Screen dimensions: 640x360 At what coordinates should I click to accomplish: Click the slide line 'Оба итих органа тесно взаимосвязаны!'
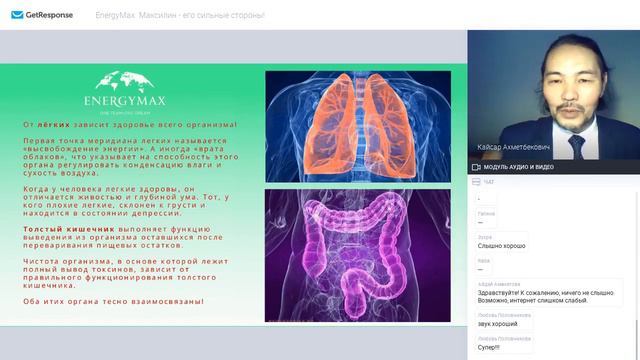point(113,302)
